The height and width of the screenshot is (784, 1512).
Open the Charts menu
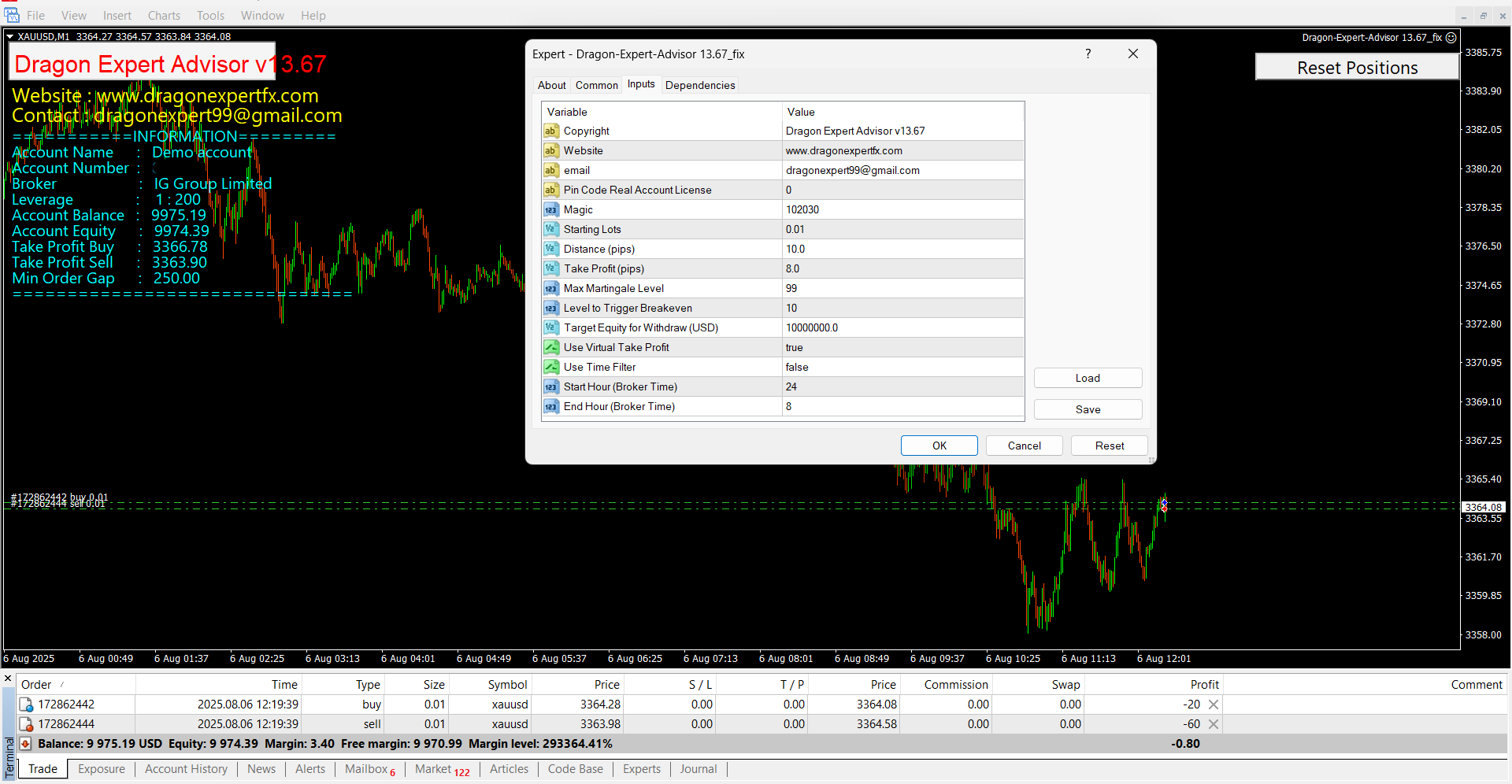coord(164,16)
